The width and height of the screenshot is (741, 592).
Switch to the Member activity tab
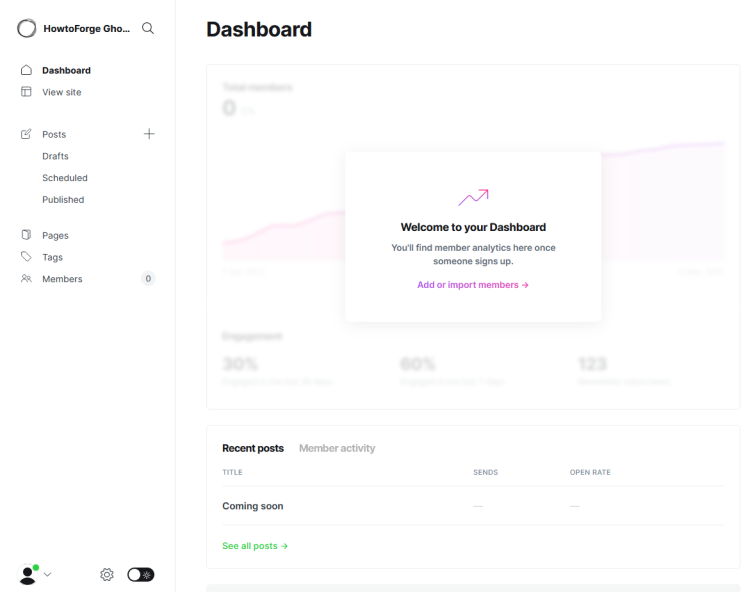click(x=337, y=448)
